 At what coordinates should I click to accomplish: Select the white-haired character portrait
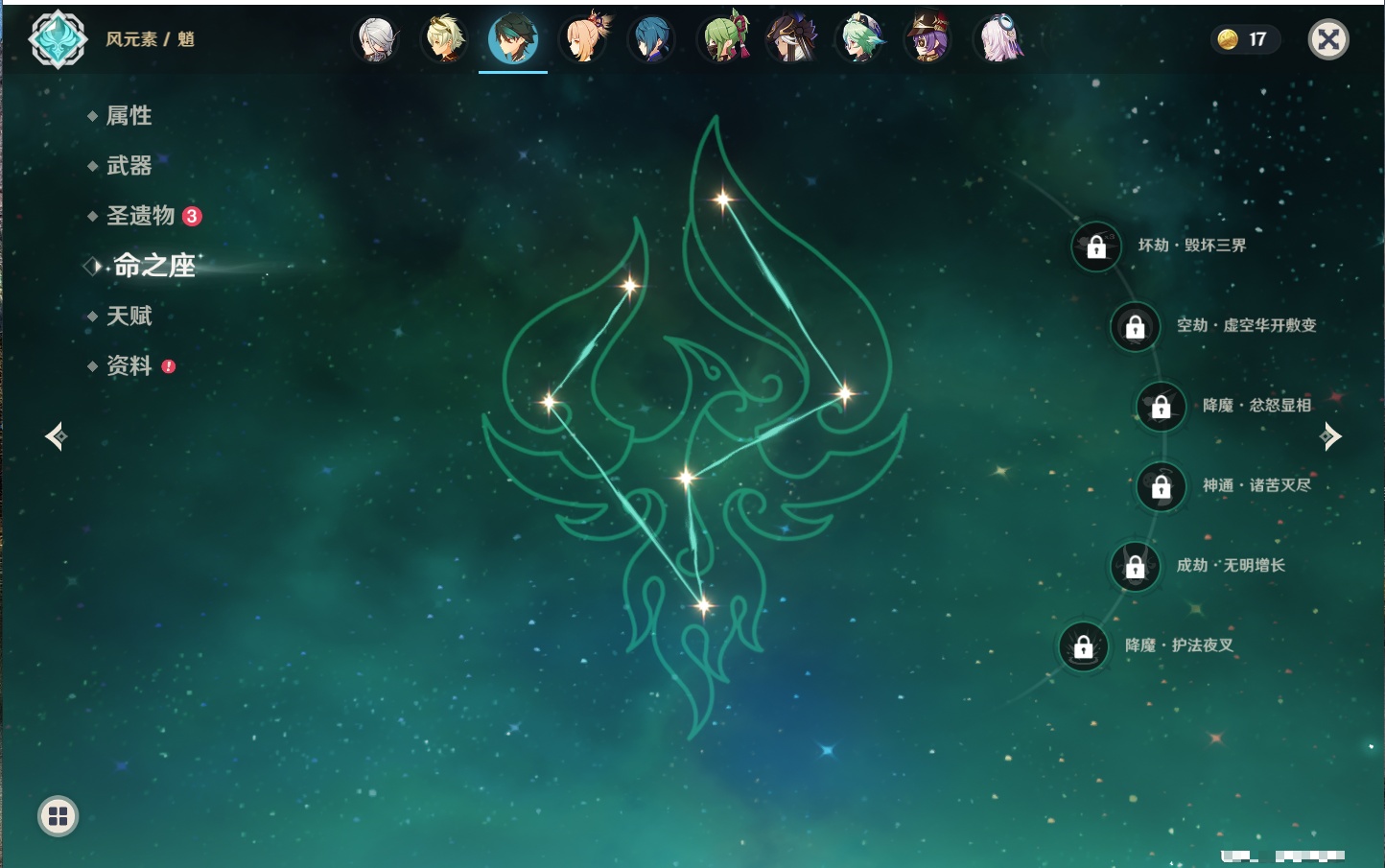376,39
